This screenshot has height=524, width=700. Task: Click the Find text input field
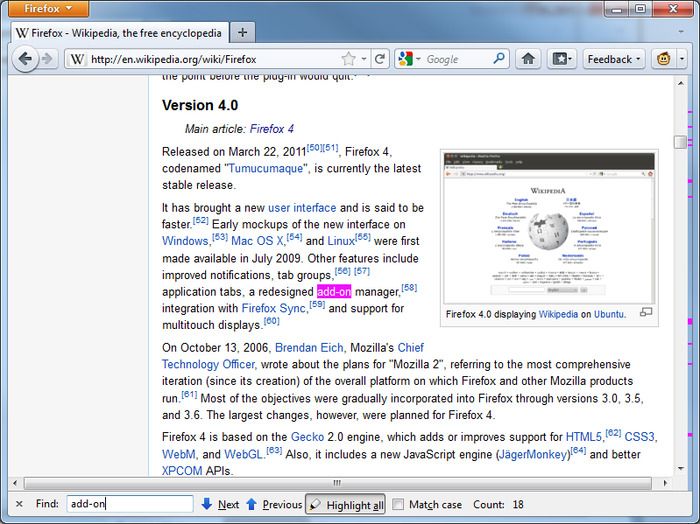pyautogui.click(x=130, y=504)
